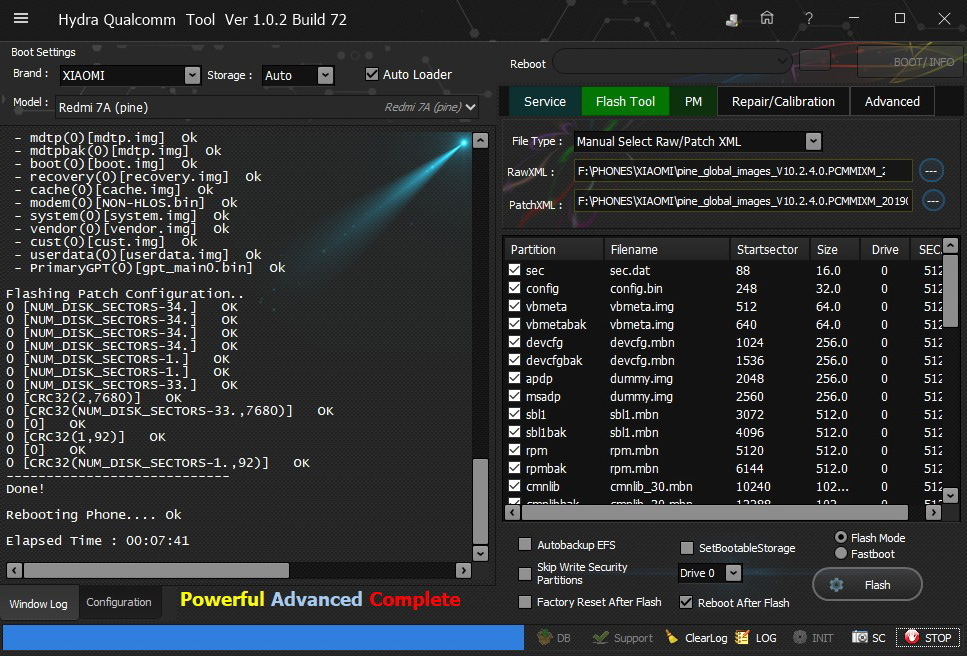
Task: Click the log vertical scrollbar thumb
Action: coord(480,500)
